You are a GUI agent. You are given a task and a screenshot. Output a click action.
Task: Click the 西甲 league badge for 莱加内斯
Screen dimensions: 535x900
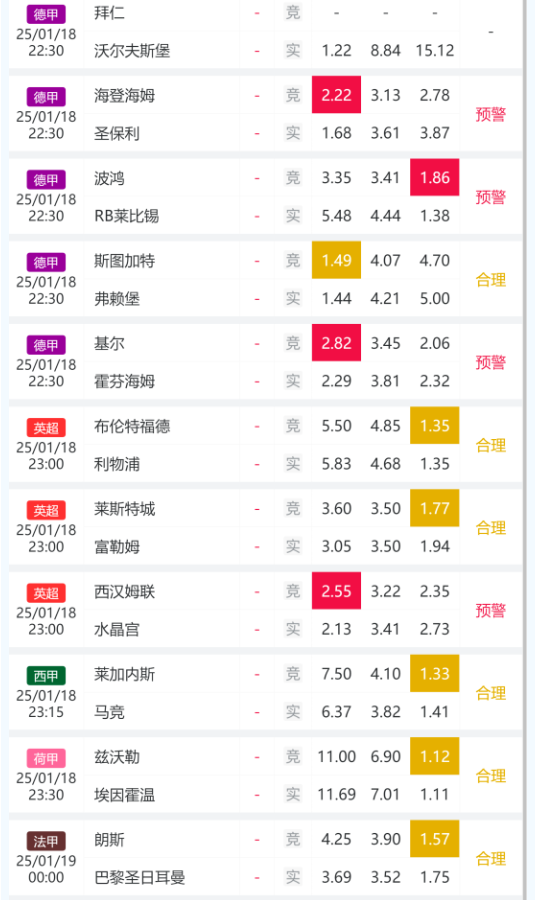click(x=46, y=676)
